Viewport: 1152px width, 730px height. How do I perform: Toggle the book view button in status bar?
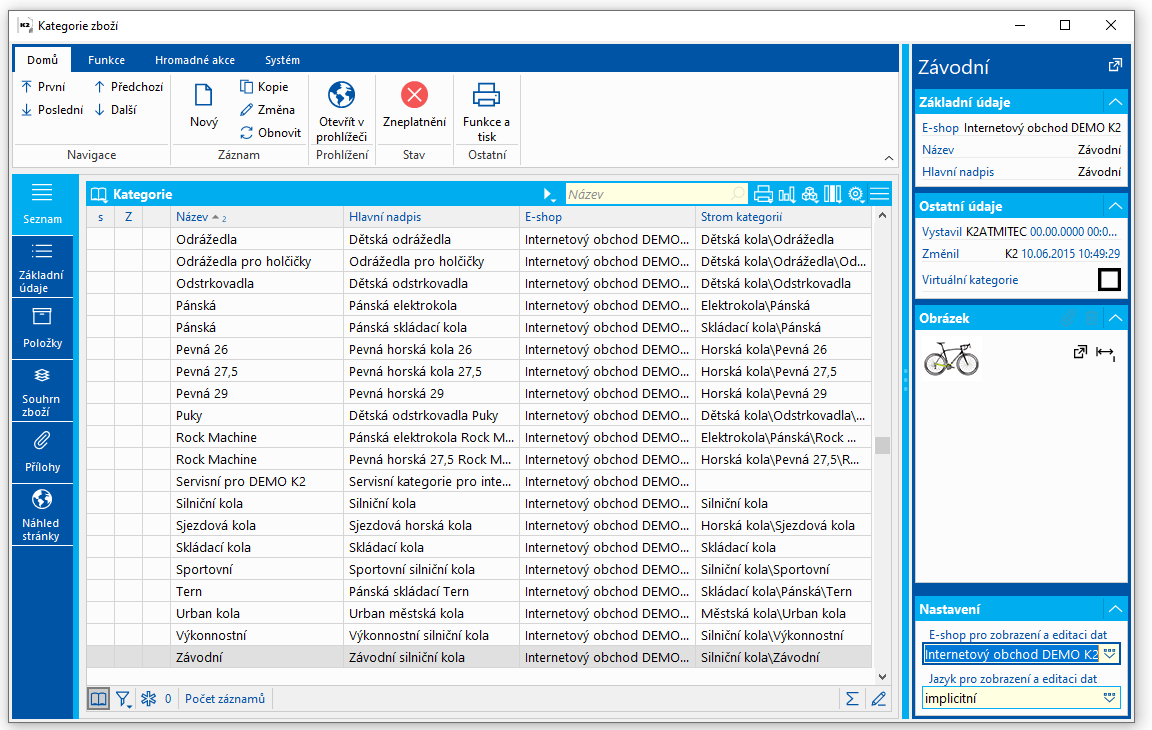[x=98, y=699]
